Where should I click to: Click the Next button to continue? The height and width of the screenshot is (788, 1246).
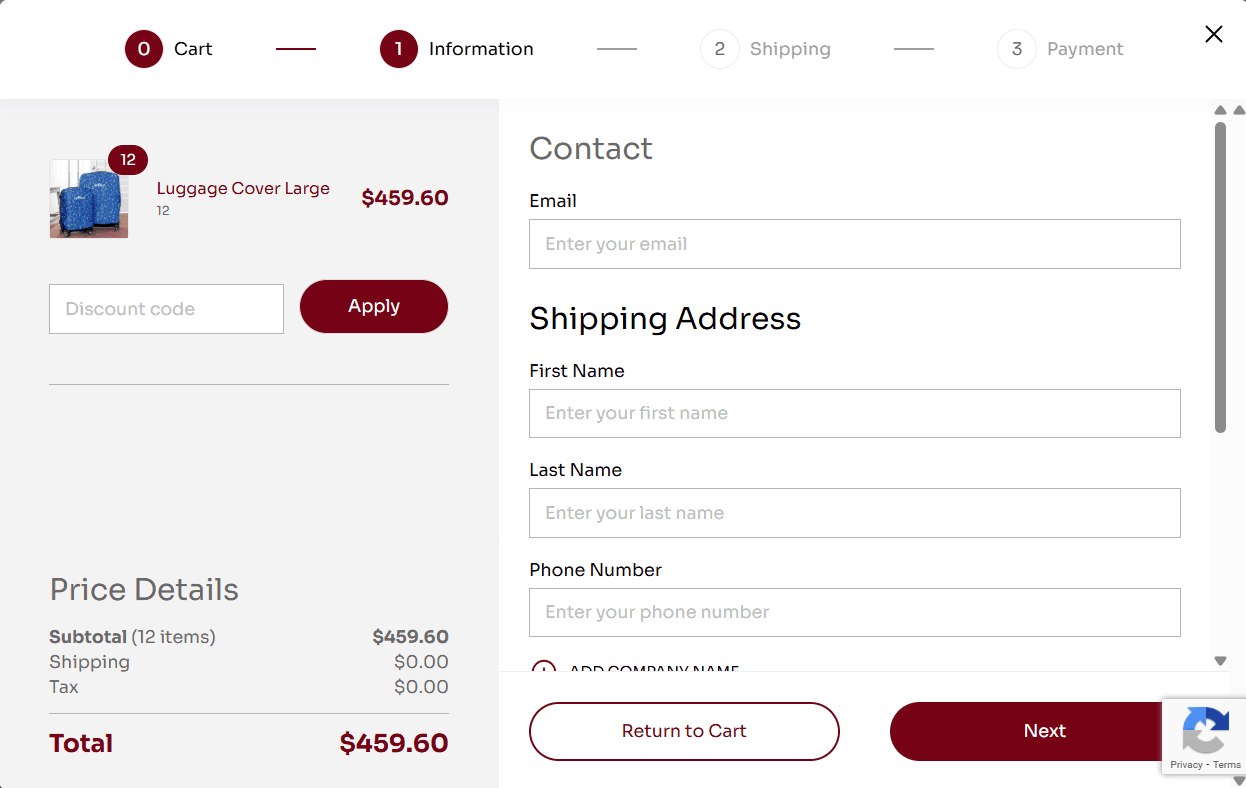1044,731
